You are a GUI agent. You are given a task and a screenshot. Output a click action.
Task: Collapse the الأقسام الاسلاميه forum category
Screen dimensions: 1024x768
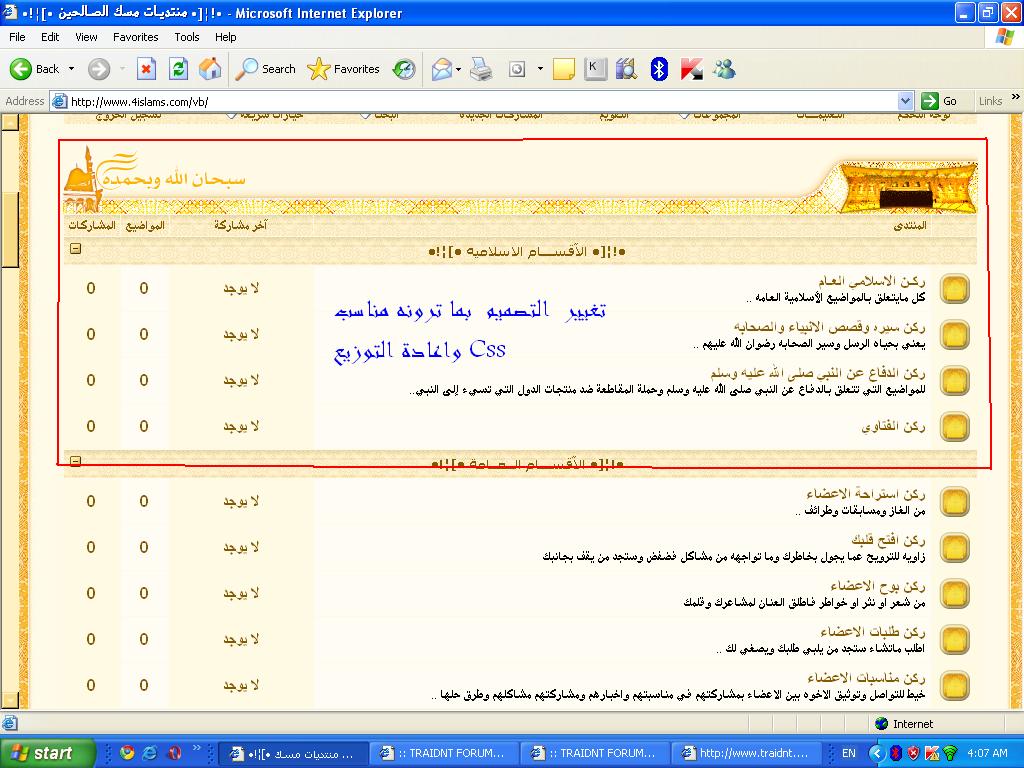[75, 250]
